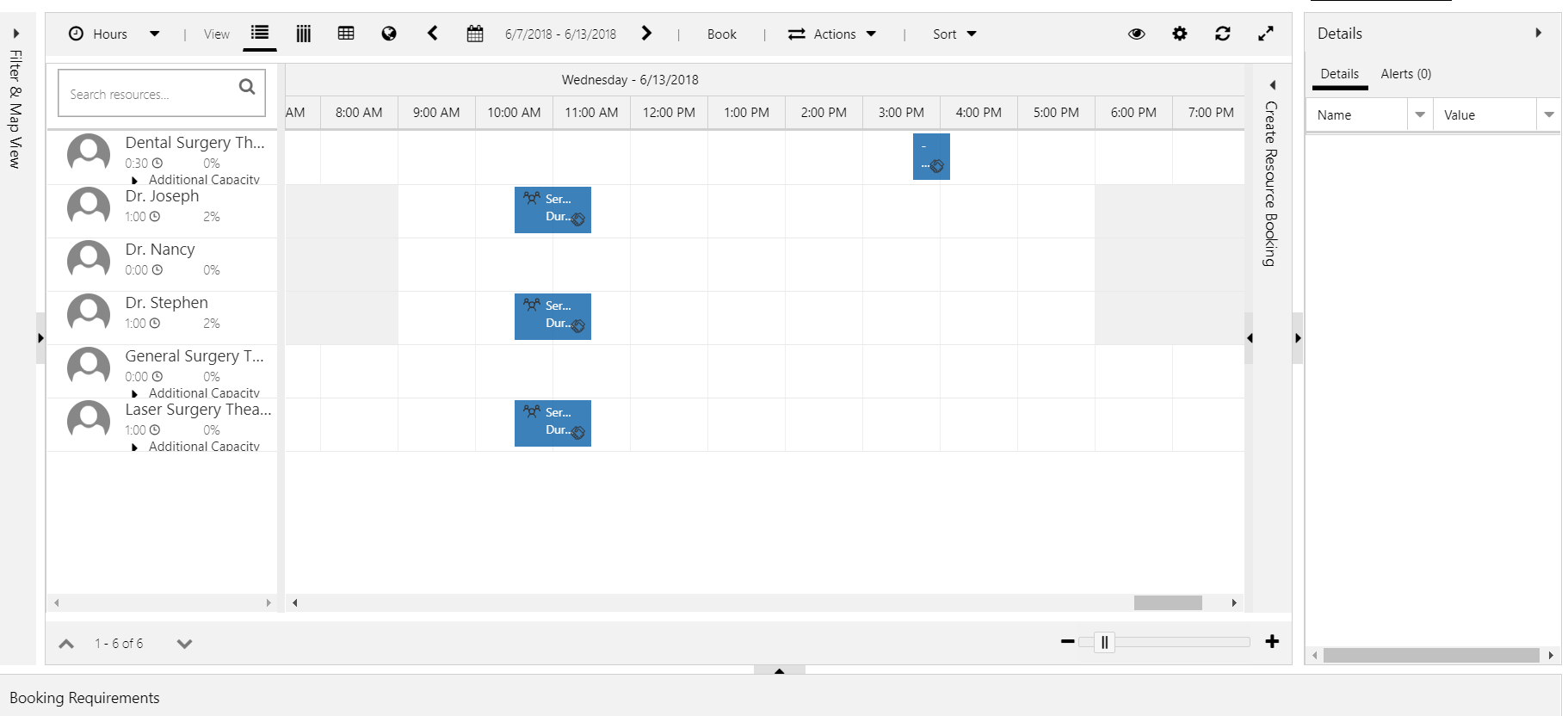Switch to the grid table view
Image resolution: width=1568 pixels, height=716 pixels.
tap(346, 34)
